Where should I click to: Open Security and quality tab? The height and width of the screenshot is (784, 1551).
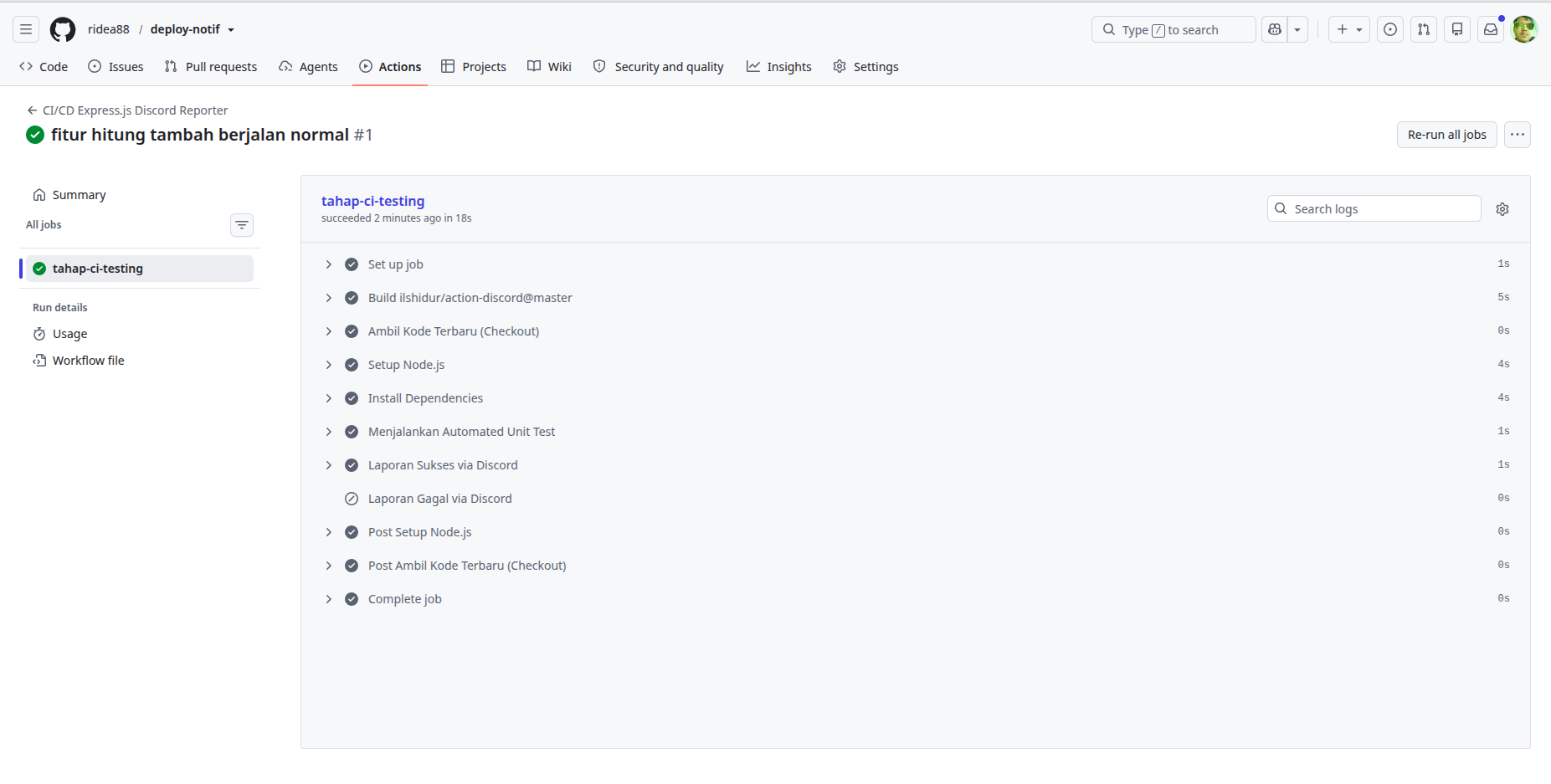(658, 67)
